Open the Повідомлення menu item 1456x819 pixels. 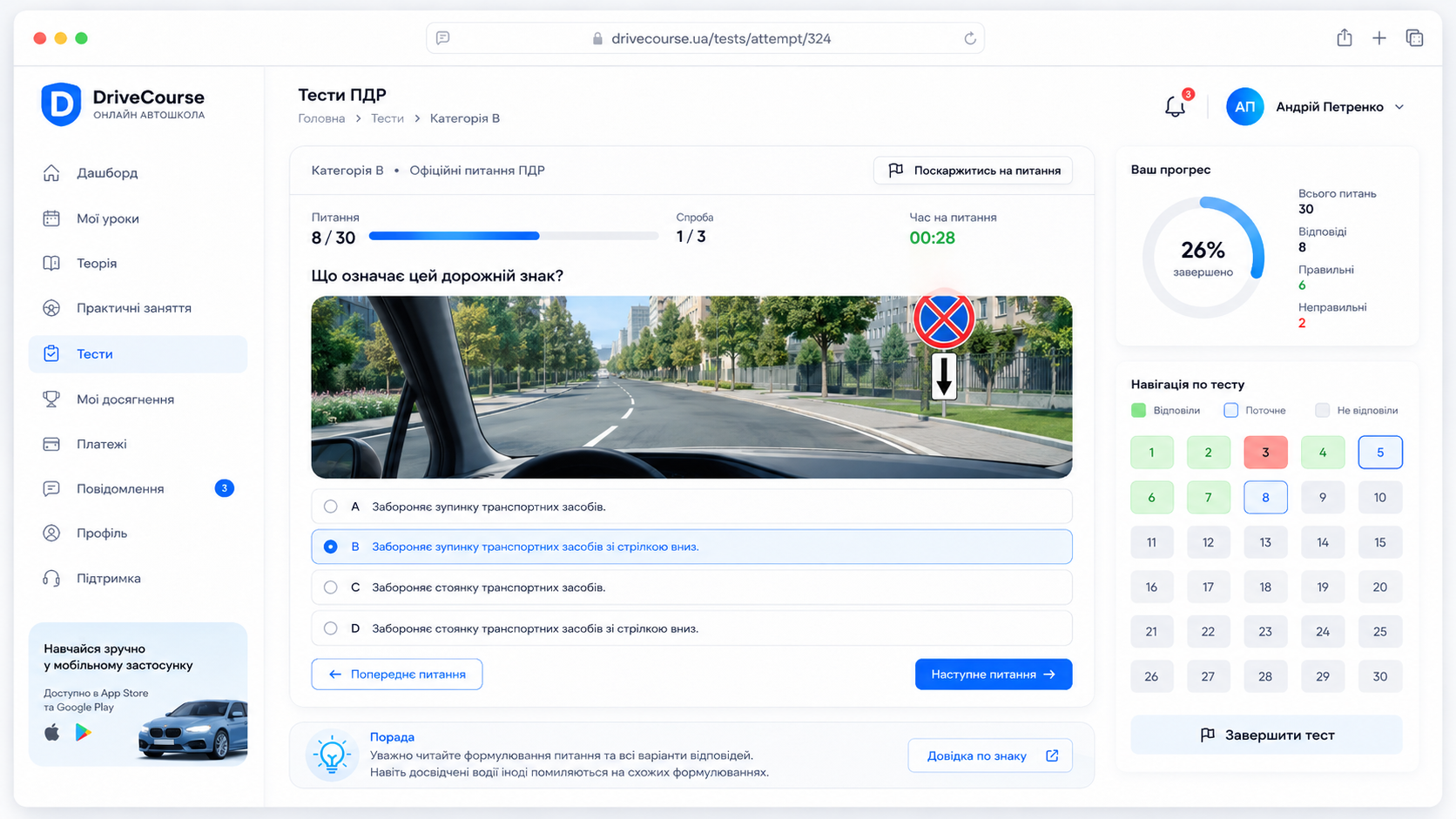138,488
